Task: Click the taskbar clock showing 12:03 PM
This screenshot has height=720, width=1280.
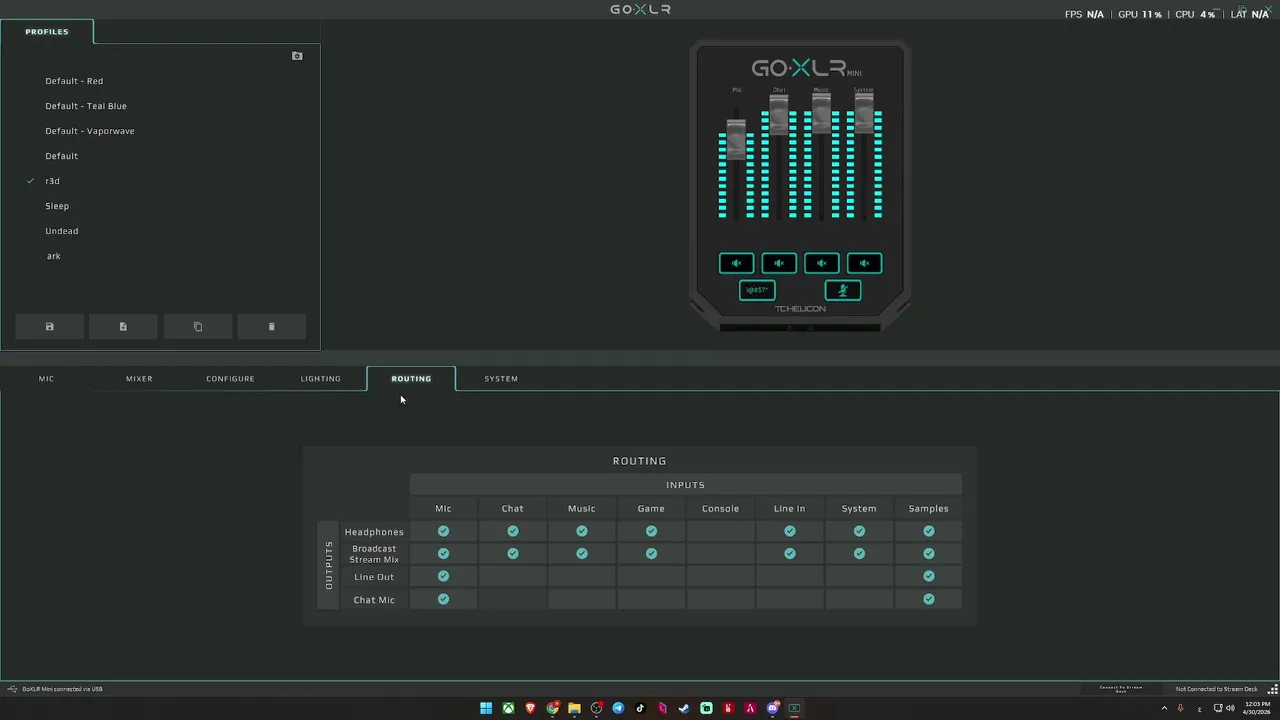Action: click(1257, 708)
